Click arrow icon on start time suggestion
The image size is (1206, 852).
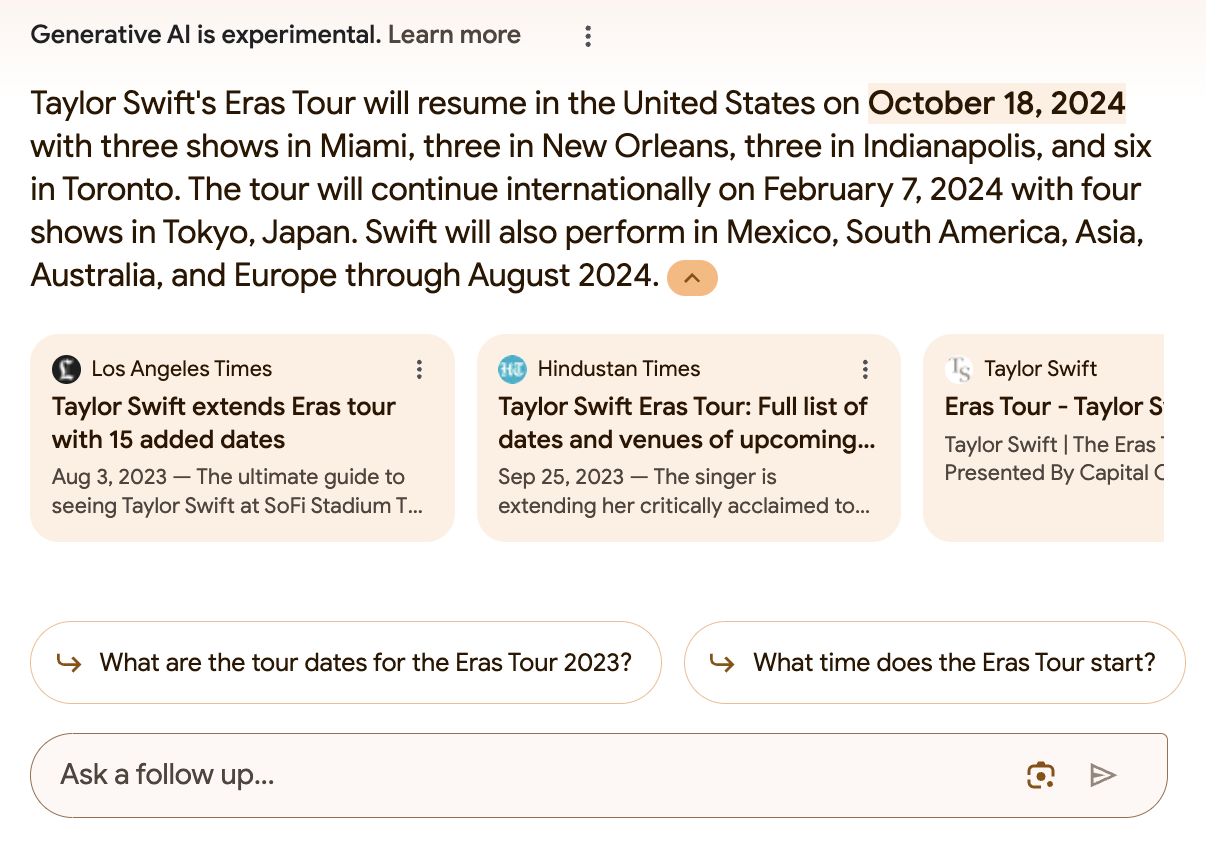(722, 662)
